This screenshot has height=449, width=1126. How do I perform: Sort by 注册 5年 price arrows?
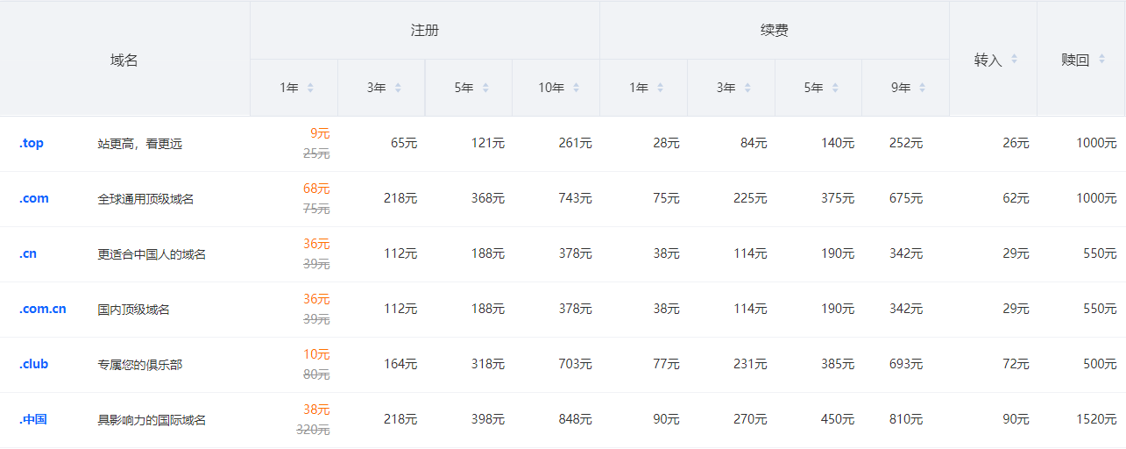click(485, 88)
